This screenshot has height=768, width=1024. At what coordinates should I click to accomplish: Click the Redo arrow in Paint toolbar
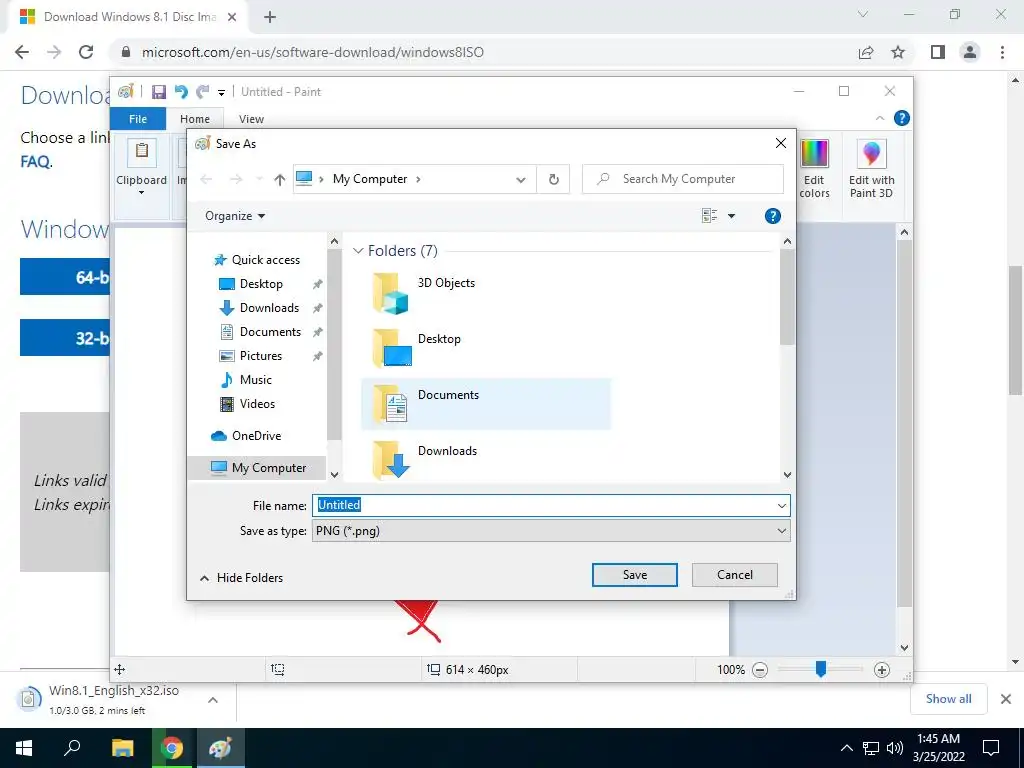click(x=203, y=92)
